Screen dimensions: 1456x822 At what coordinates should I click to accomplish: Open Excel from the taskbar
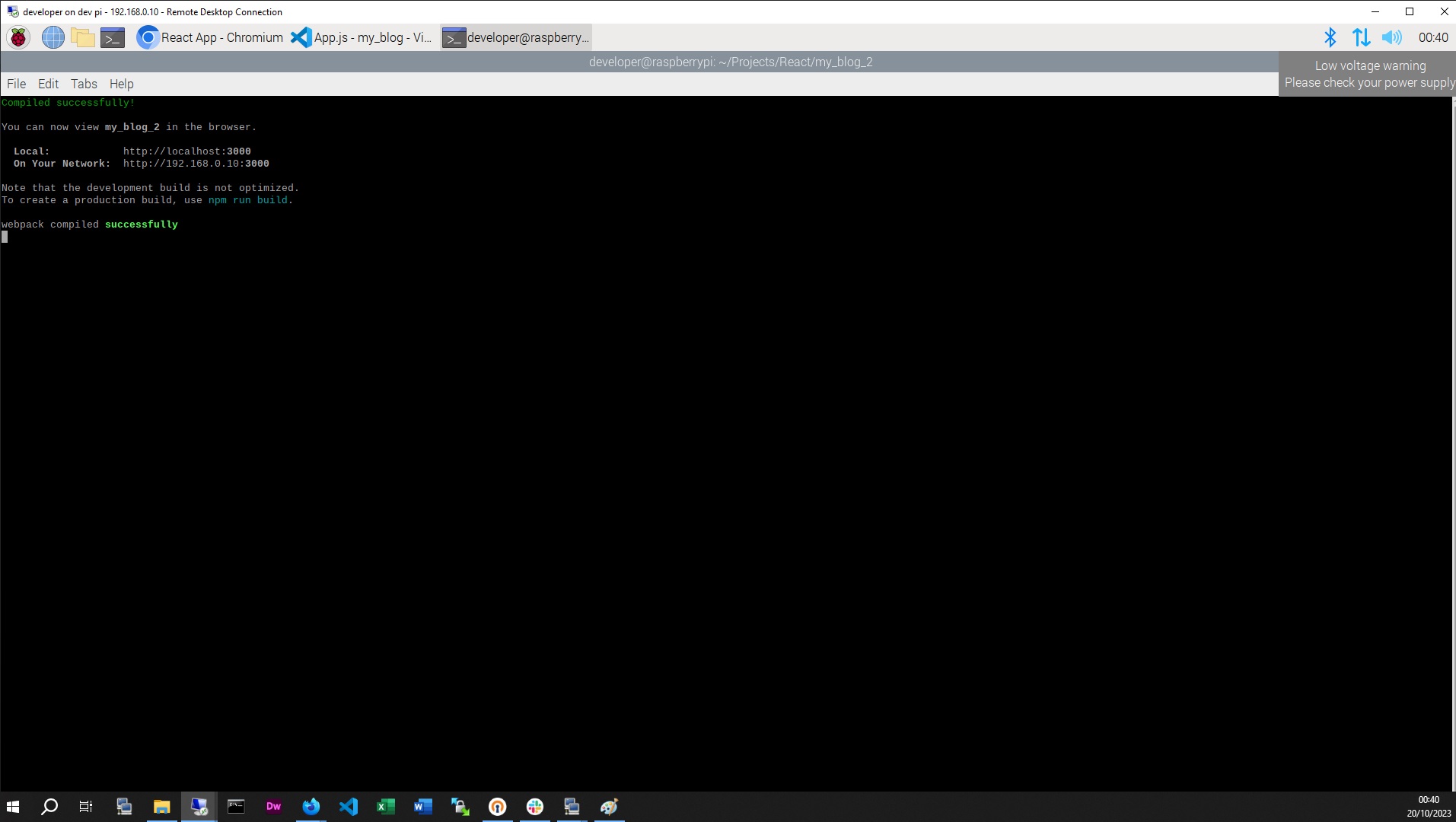pyautogui.click(x=385, y=807)
